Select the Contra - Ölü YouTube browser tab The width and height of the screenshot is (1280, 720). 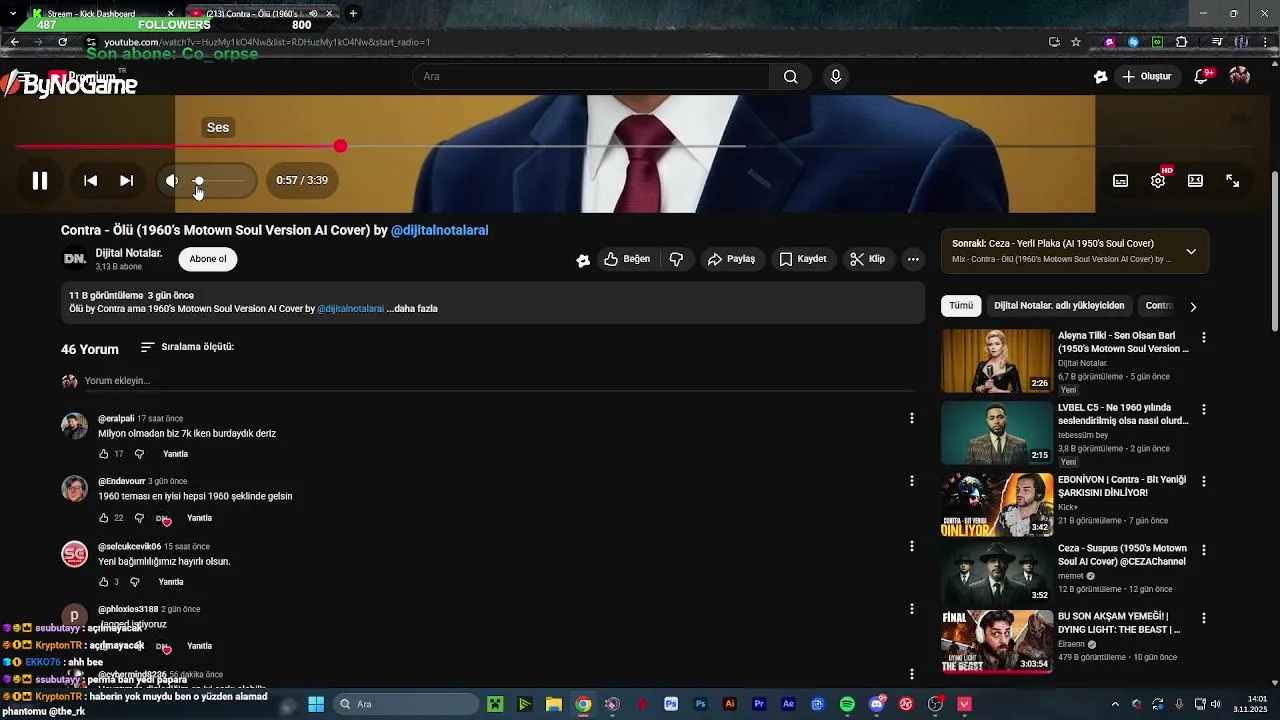(x=264, y=14)
